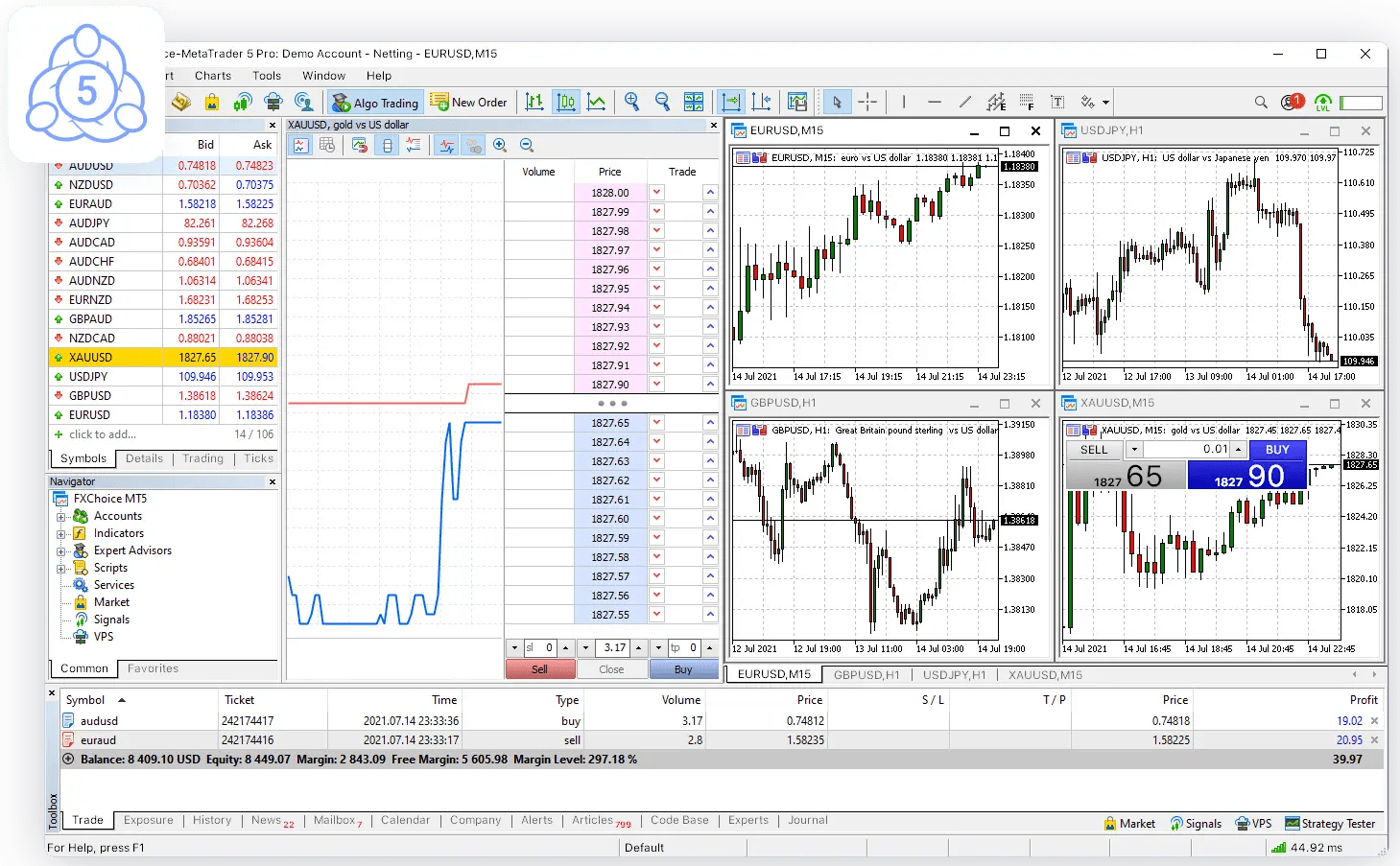Switch chart to line chart type
Image resolution: width=1400 pixels, height=866 pixels.
pyautogui.click(x=597, y=102)
